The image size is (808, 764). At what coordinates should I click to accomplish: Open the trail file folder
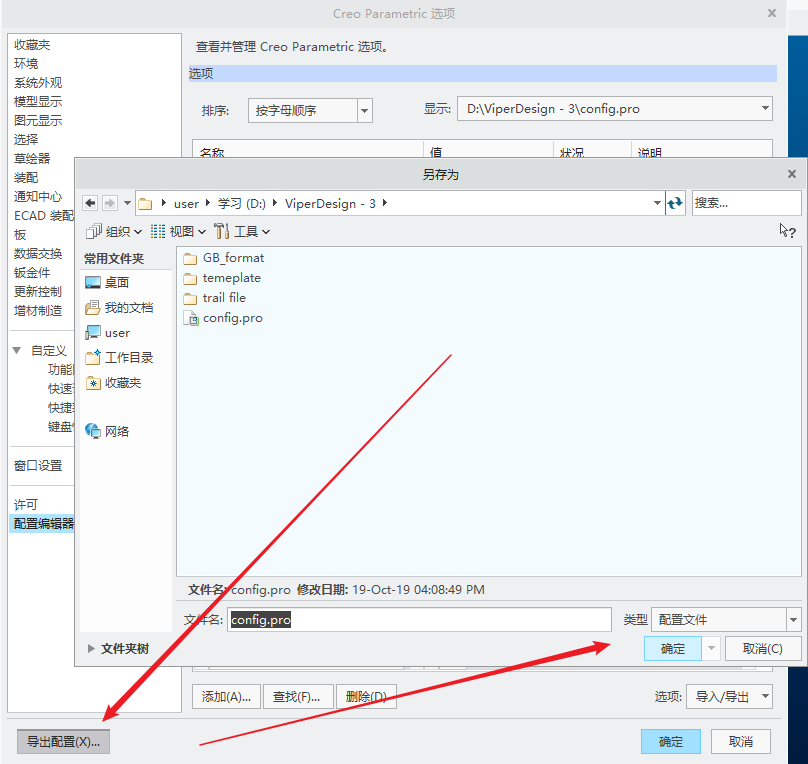tap(214, 298)
